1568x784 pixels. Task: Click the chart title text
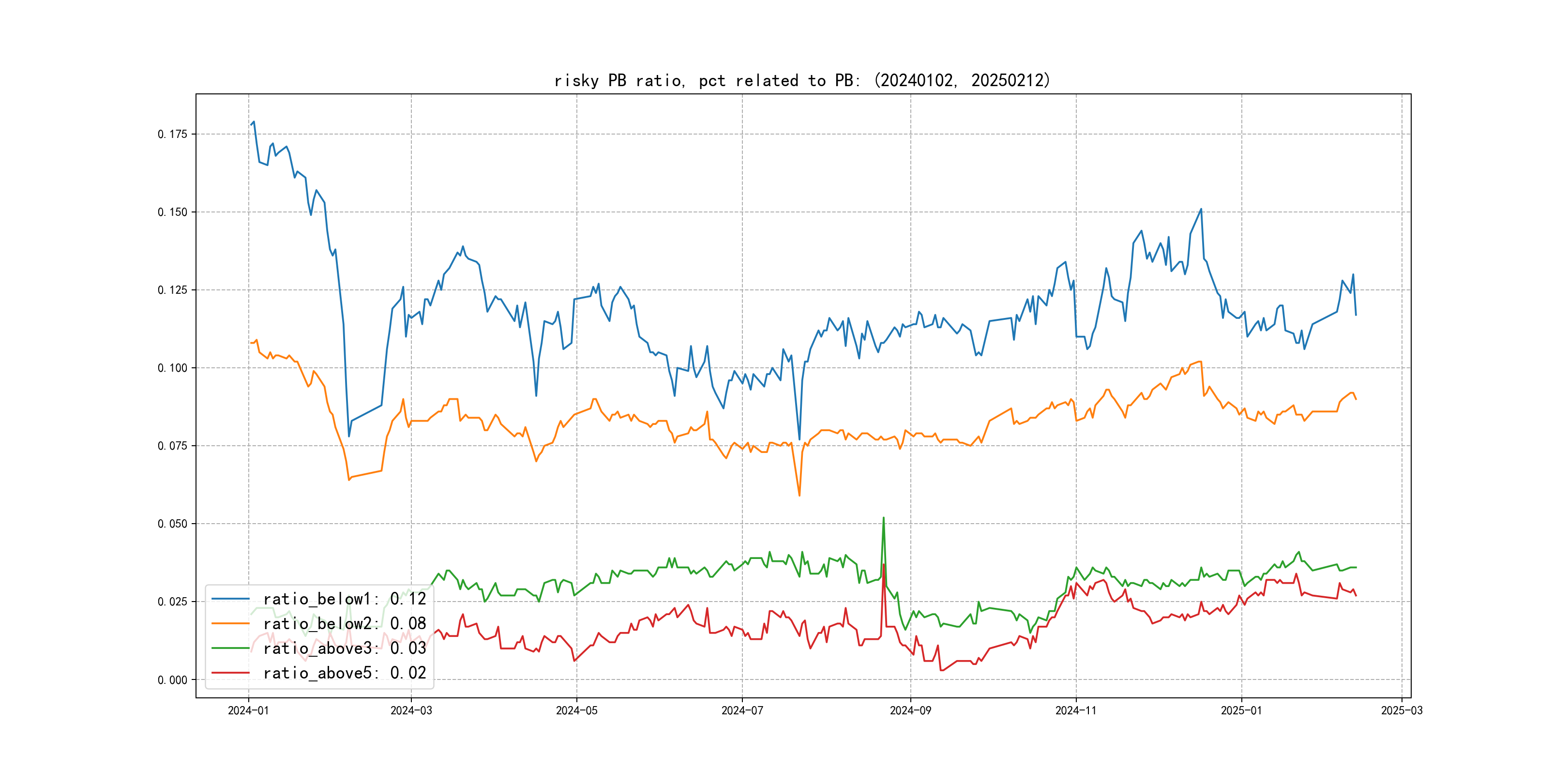click(x=802, y=80)
